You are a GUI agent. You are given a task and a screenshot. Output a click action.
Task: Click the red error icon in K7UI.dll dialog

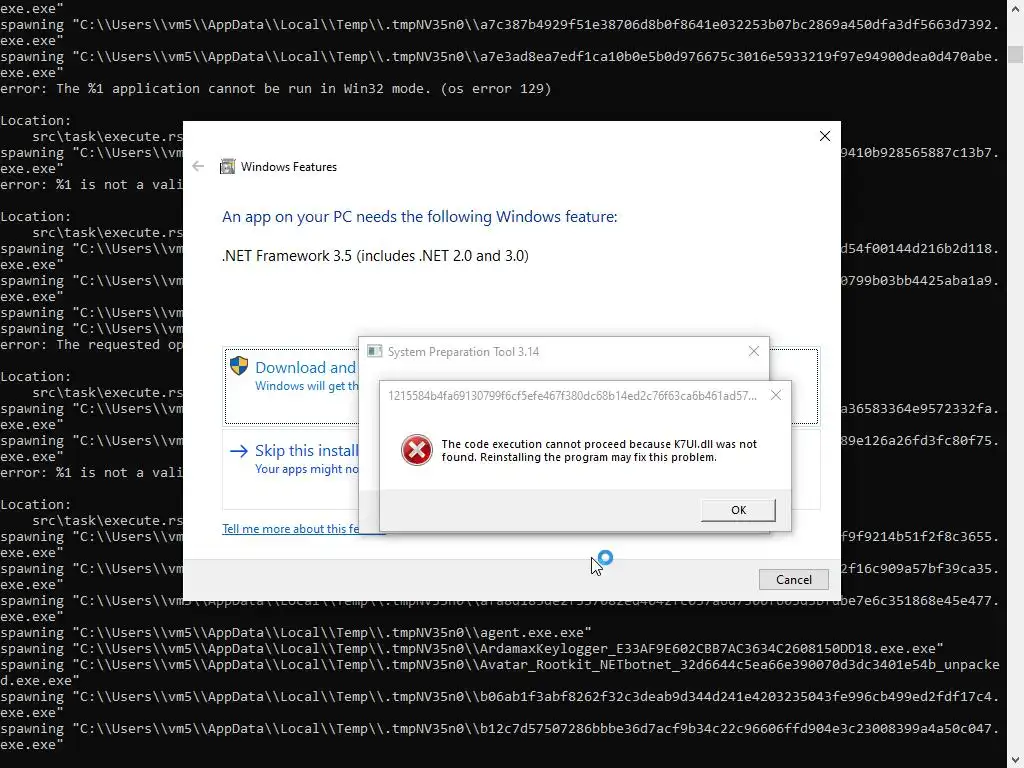pyautogui.click(x=417, y=450)
